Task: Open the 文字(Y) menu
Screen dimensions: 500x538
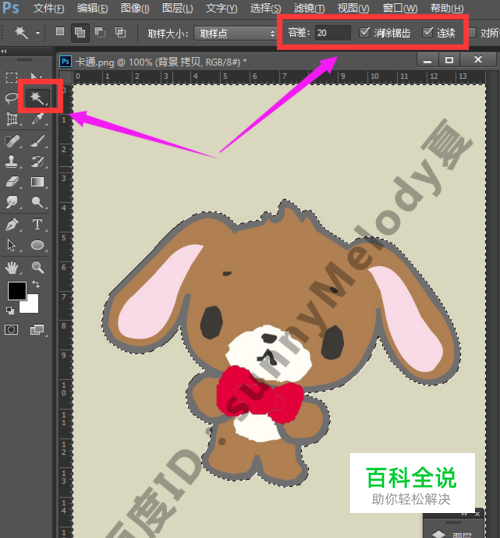Action: tap(221, 8)
